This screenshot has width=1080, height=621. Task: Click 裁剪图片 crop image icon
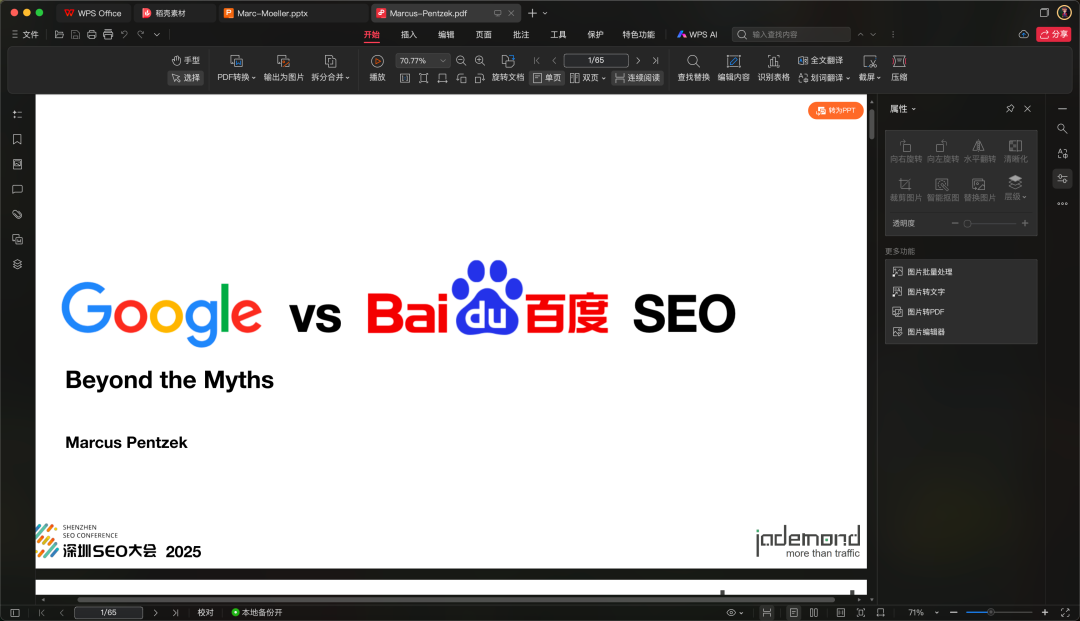905,189
